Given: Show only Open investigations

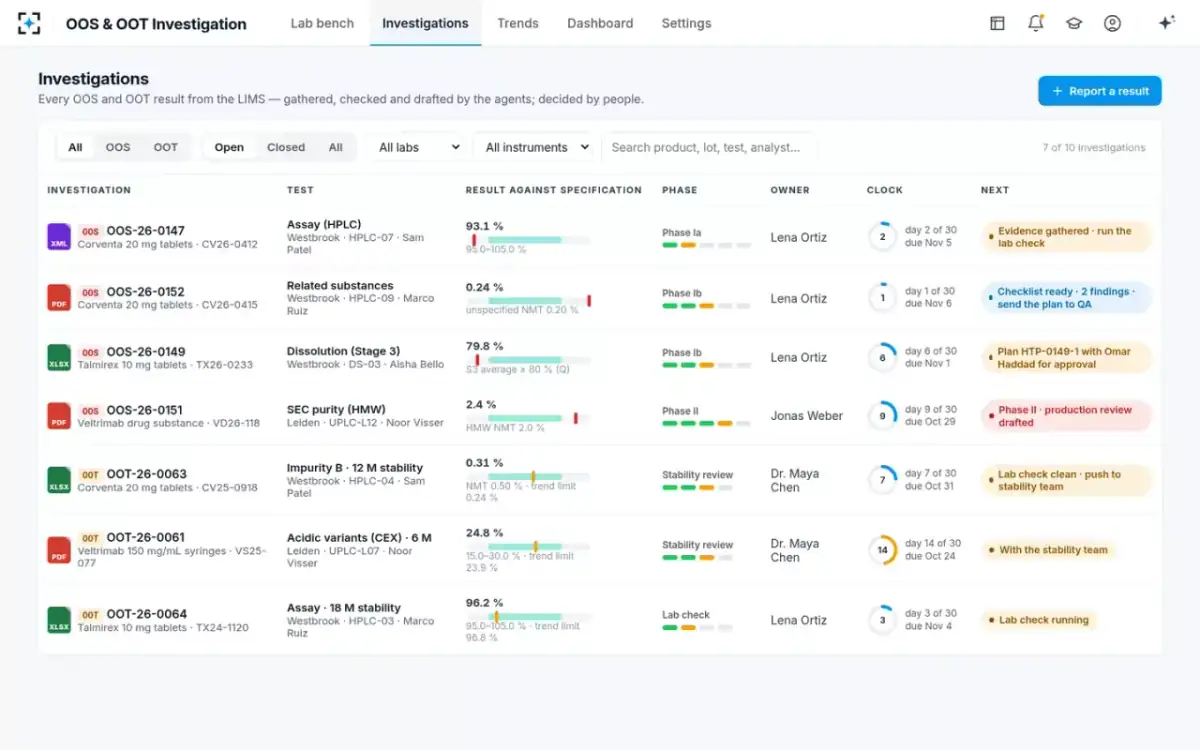Looking at the screenshot, I should (229, 147).
